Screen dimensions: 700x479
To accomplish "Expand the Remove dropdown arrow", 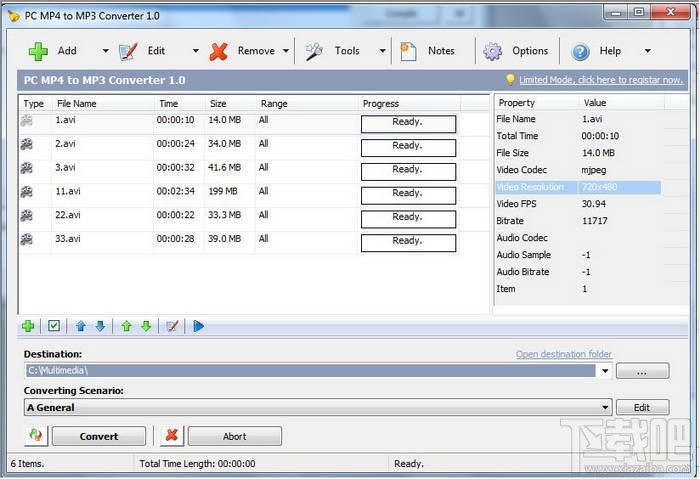I will point(286,51).
